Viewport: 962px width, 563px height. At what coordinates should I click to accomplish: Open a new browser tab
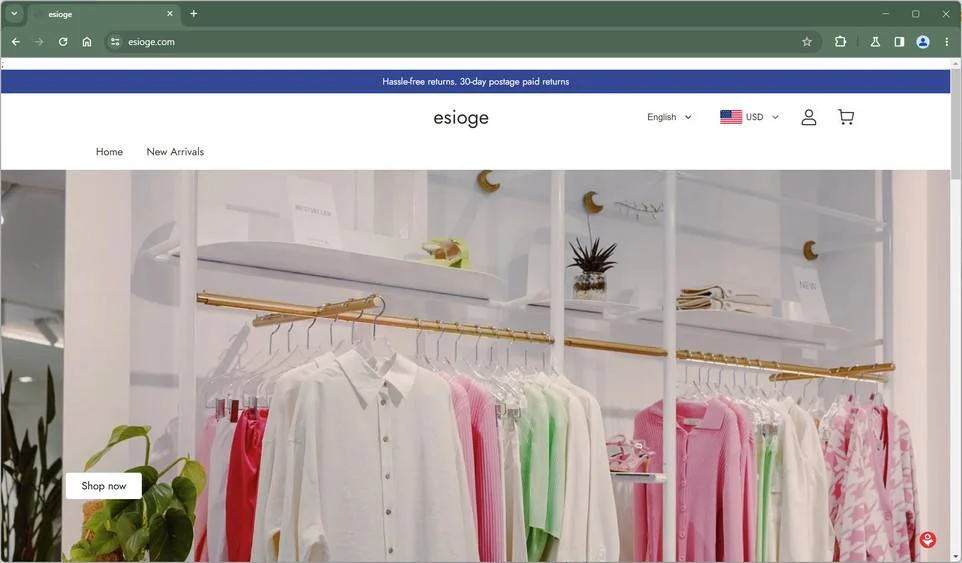[x=194, y=13]
